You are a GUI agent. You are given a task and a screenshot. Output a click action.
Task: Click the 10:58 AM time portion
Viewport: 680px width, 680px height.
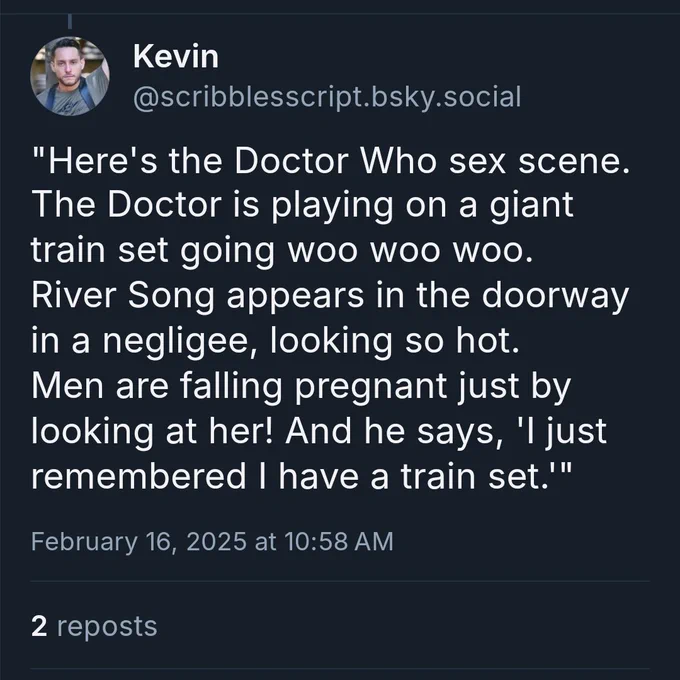339,542
